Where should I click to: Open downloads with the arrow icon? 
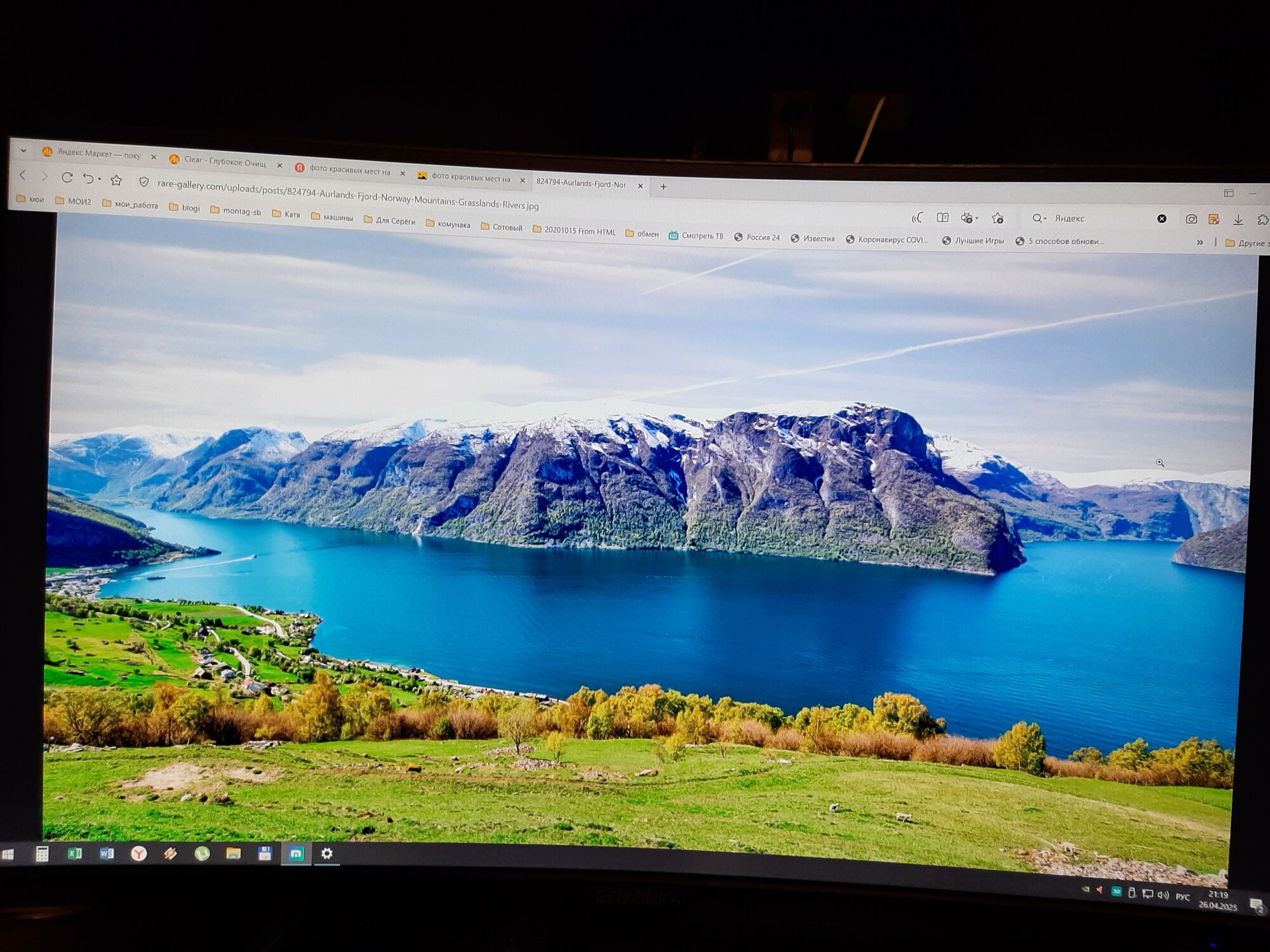pos(1238,220)
